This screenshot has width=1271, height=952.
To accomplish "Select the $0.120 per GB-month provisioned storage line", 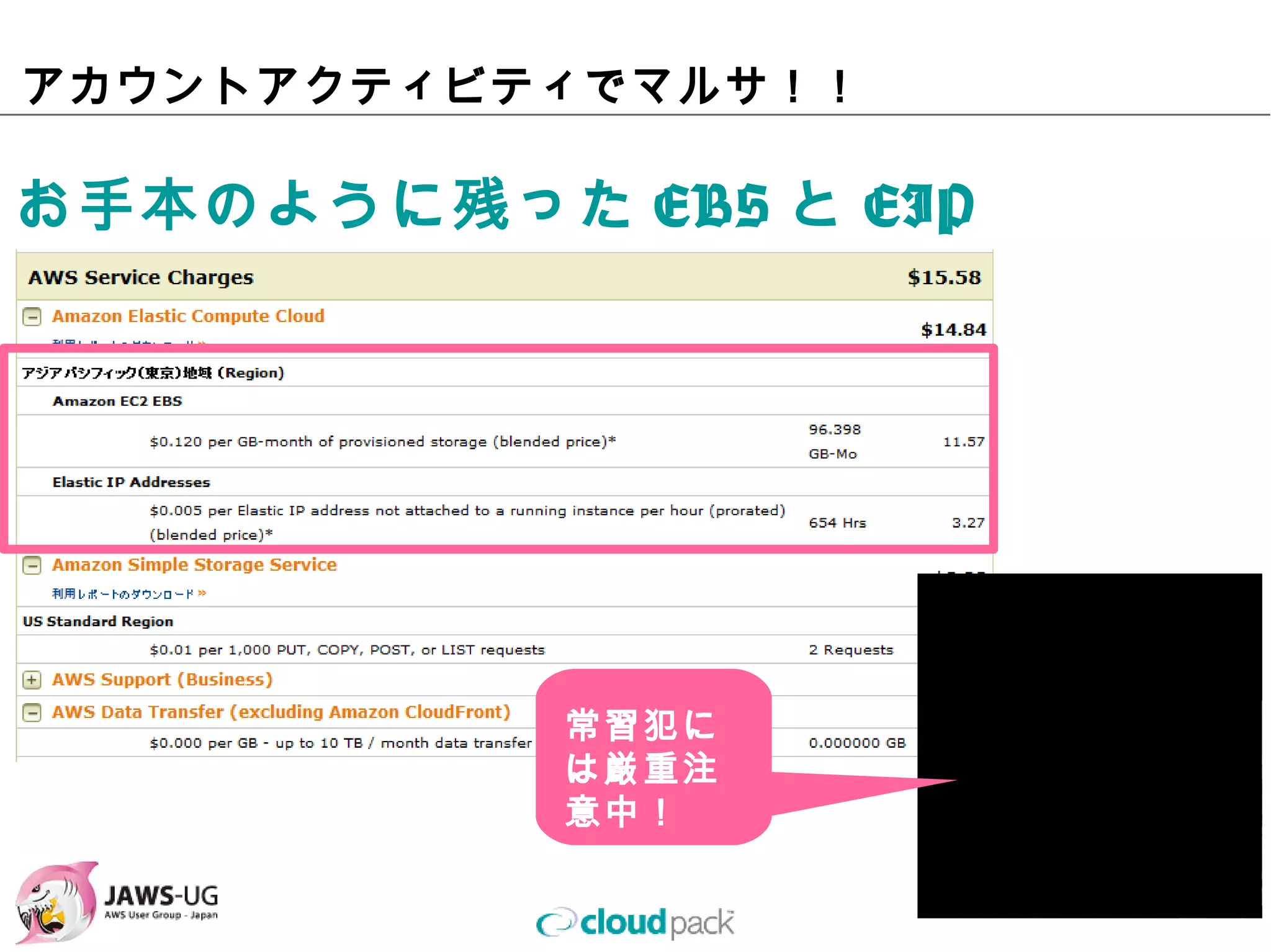I will point(383,442).
